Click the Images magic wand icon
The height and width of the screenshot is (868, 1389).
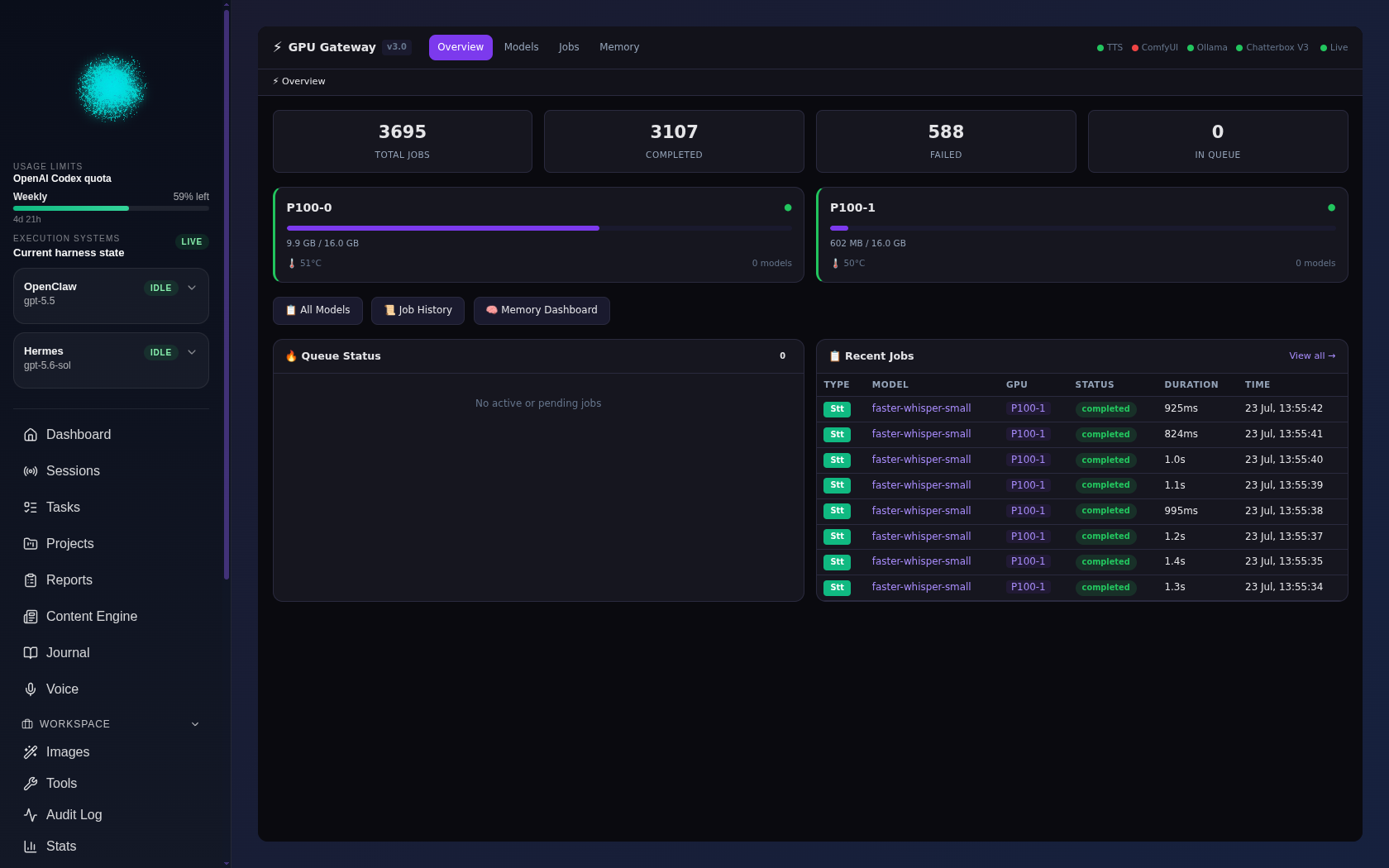[31, 752]
